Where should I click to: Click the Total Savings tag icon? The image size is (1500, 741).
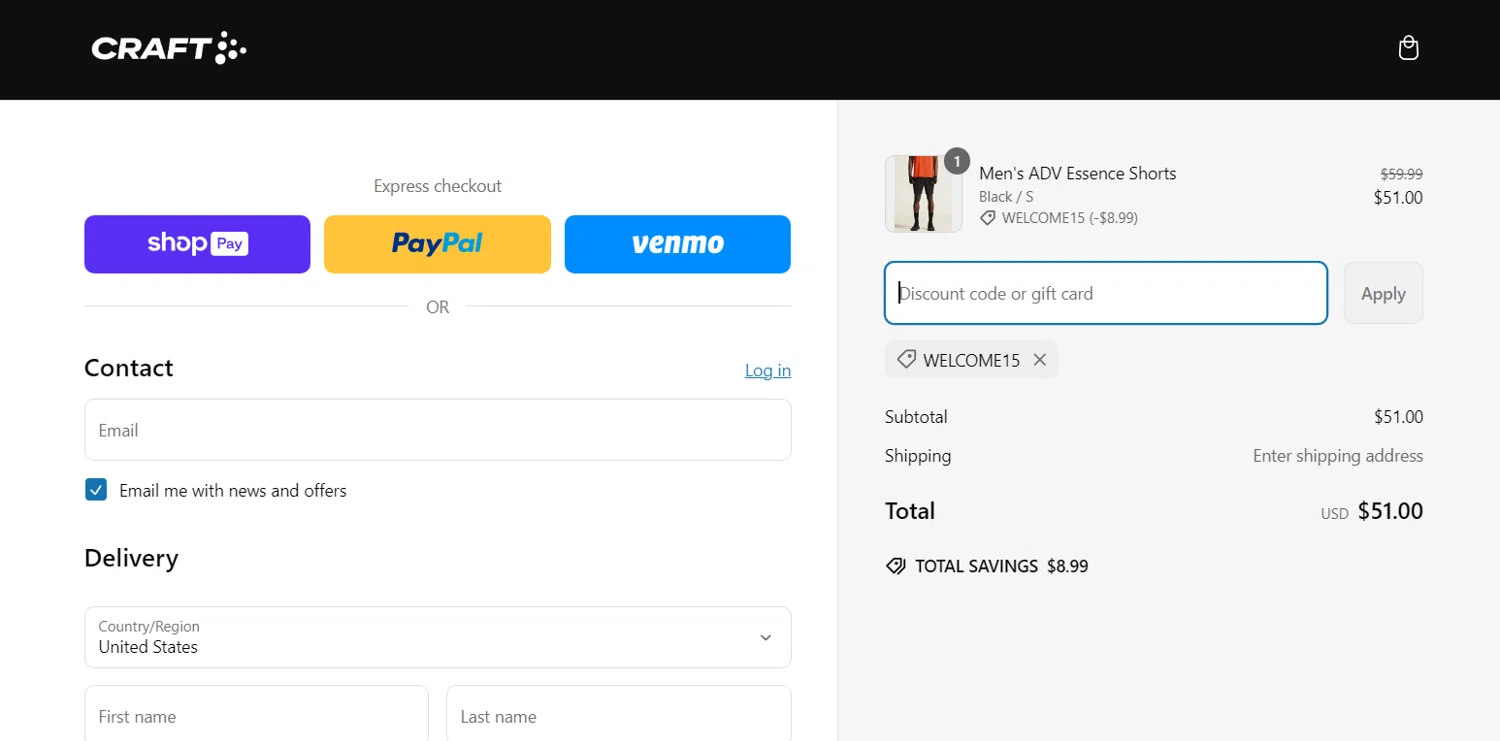pyautogui.click(x=896, y=566)
